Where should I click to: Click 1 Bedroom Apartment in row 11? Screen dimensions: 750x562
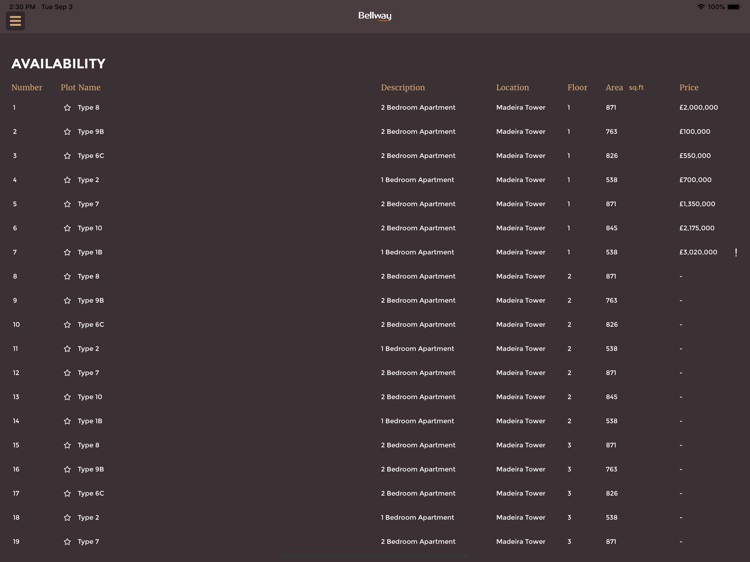point(418,349)
